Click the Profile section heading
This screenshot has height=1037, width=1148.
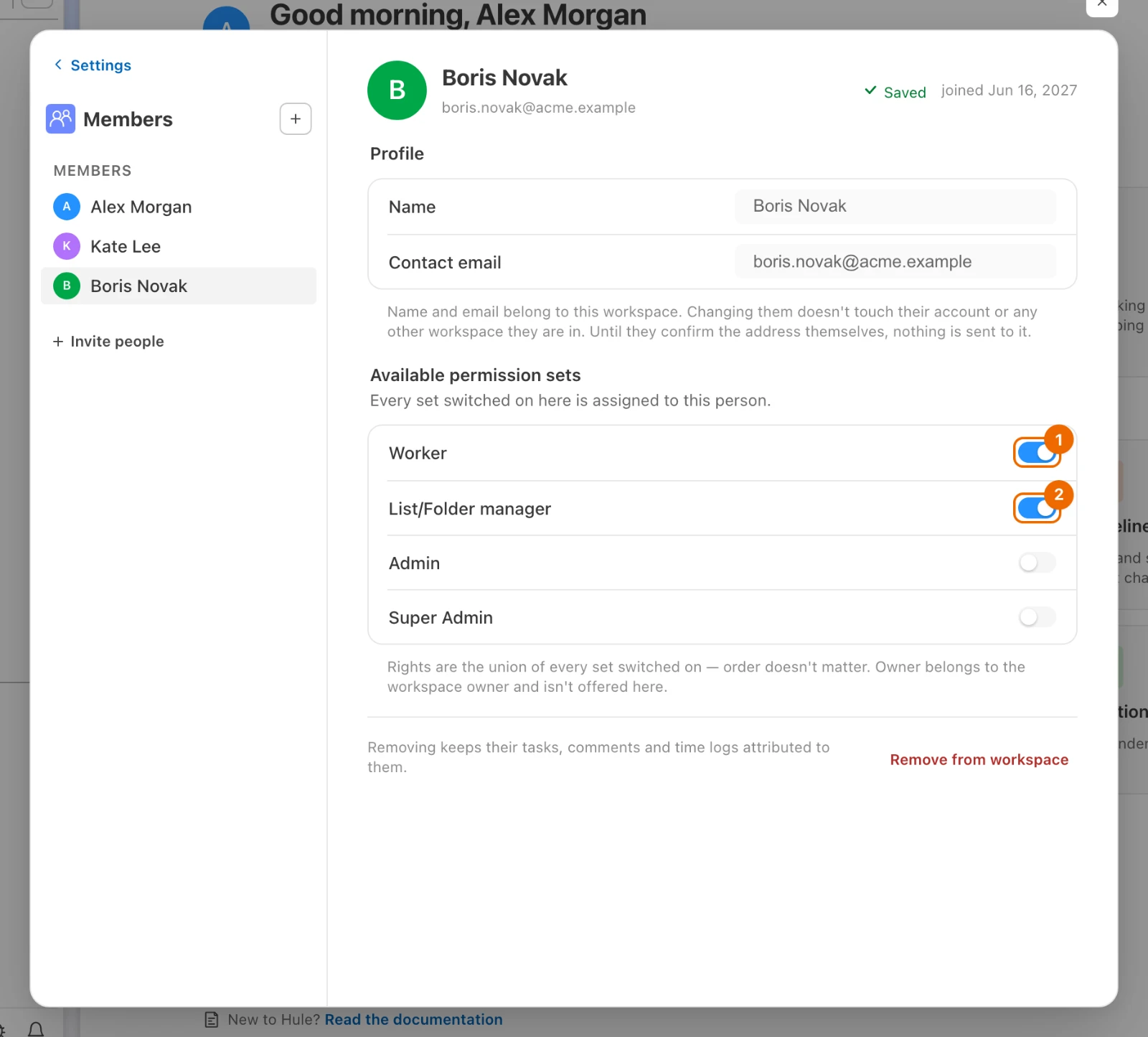tap(397, 154)
